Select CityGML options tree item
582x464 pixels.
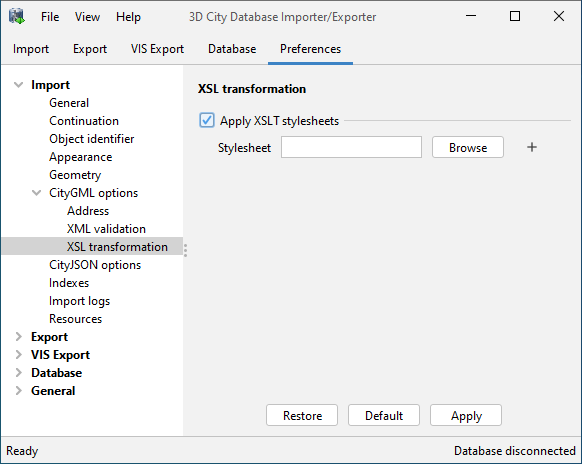(x=94, y=193)
